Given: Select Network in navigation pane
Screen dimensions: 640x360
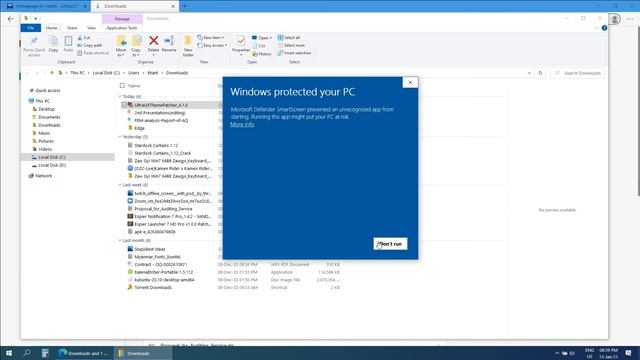Looking at the screenshot, I should pyautogui.click(x=40, y=176).
